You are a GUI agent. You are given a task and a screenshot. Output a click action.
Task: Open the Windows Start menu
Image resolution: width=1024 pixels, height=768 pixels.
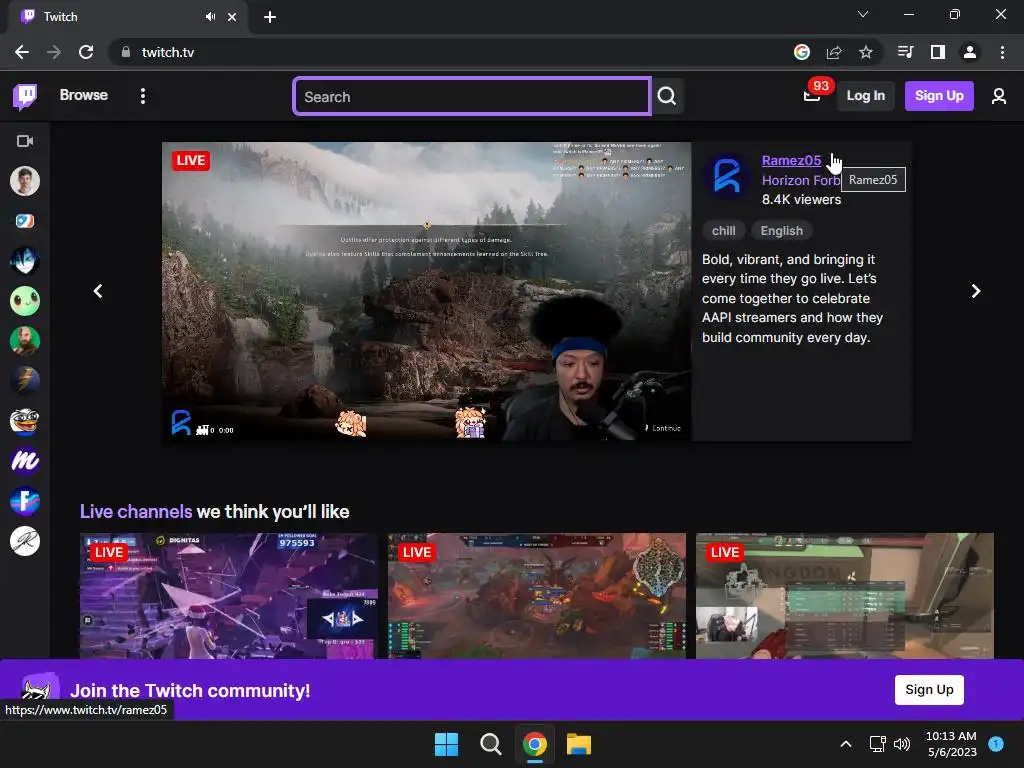coord(447,744)
